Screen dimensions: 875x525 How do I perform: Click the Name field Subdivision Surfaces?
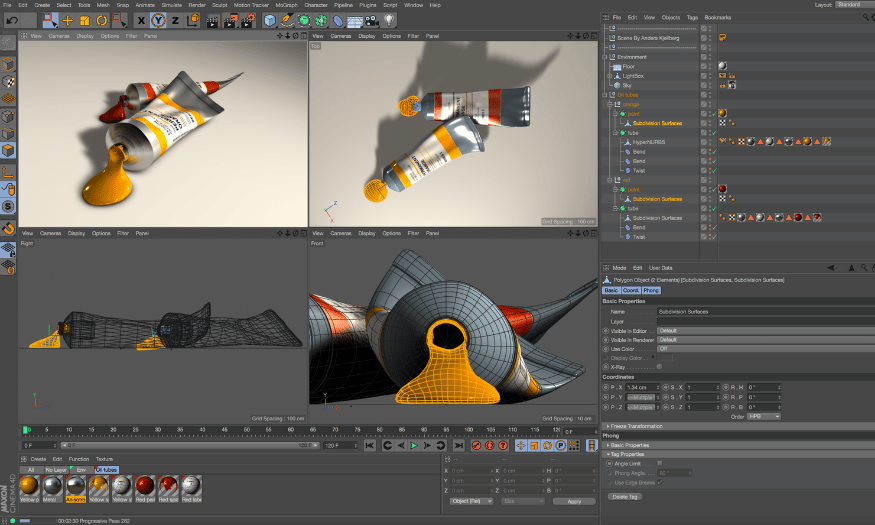tap(766, 311)
